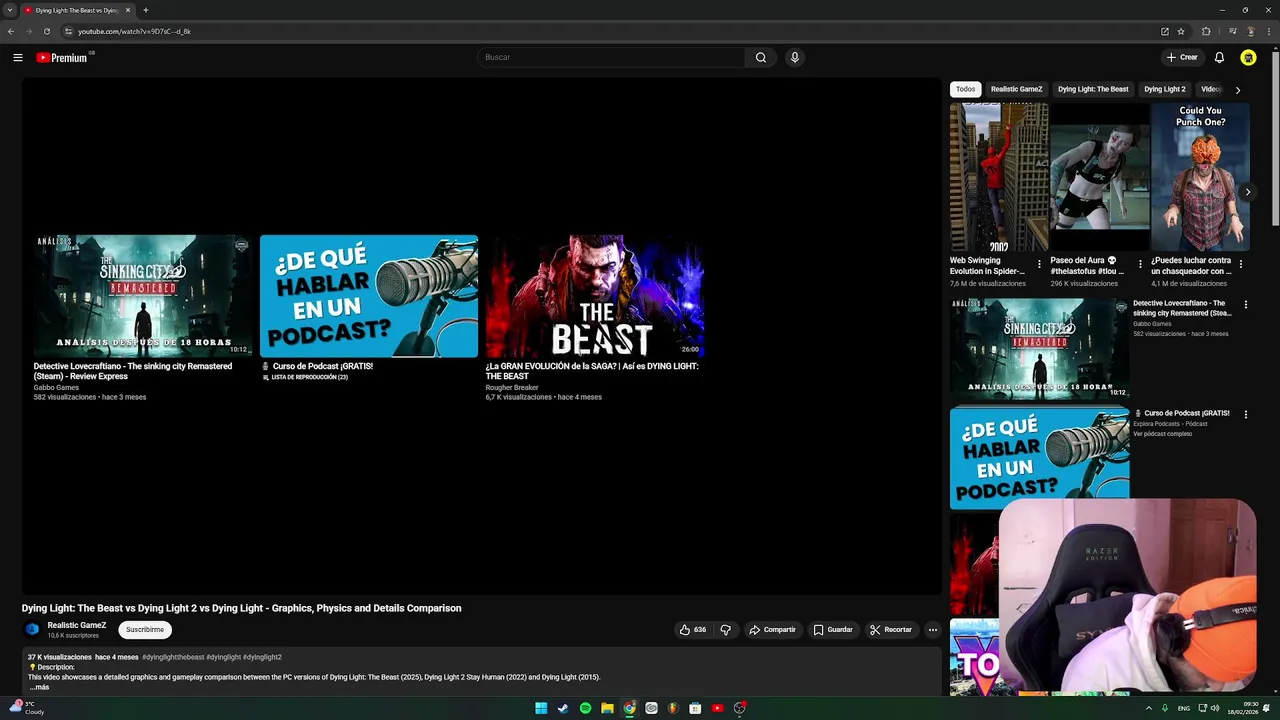Viewport: 1280px width, 720px height.
Task: Select Dying Light: The Beast chip
Action: [x=1093, y=89]
